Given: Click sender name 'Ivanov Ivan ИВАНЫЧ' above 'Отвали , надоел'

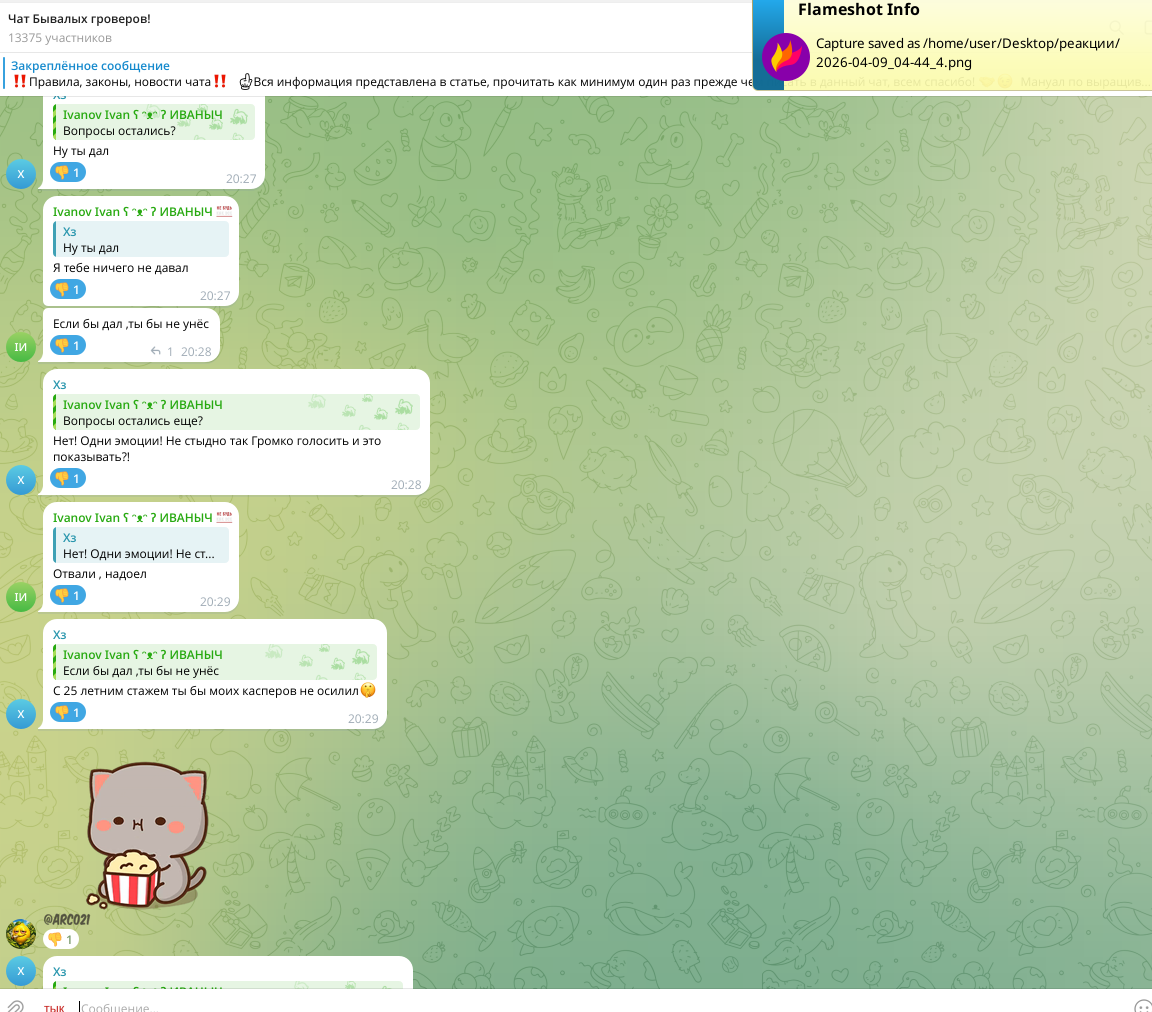Looking at the screenshot, I should click(132, 517).
